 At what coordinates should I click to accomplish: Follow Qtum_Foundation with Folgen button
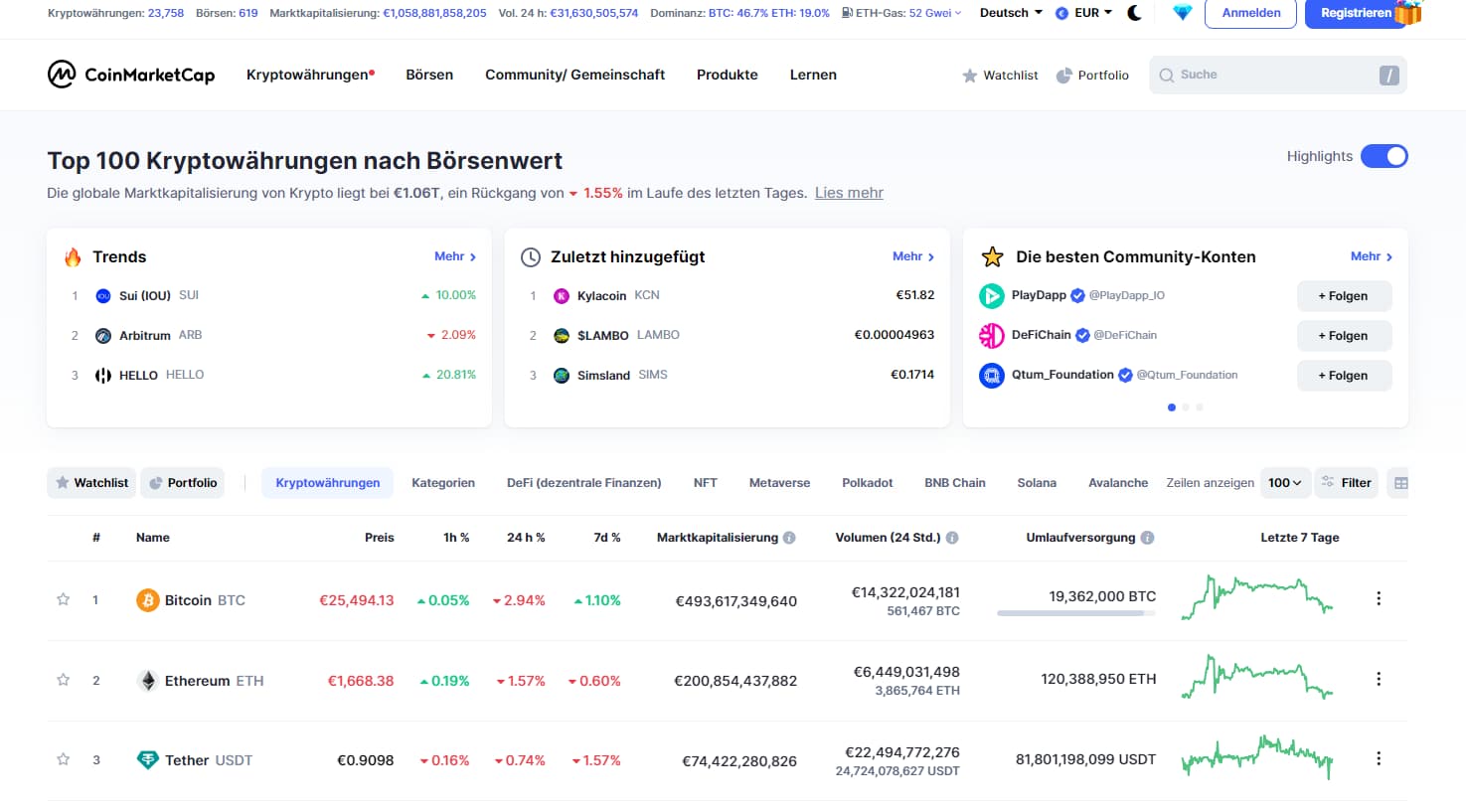point(1344,376)
